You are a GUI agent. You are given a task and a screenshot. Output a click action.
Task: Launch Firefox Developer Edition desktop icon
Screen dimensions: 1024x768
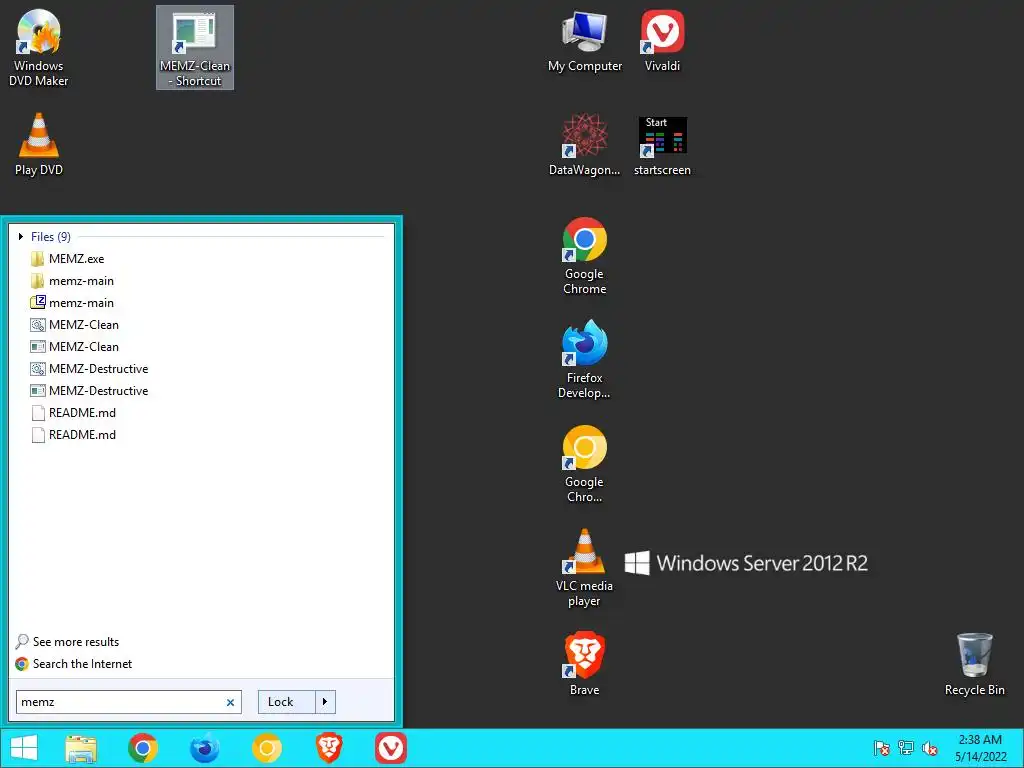[x=584, y=359]
